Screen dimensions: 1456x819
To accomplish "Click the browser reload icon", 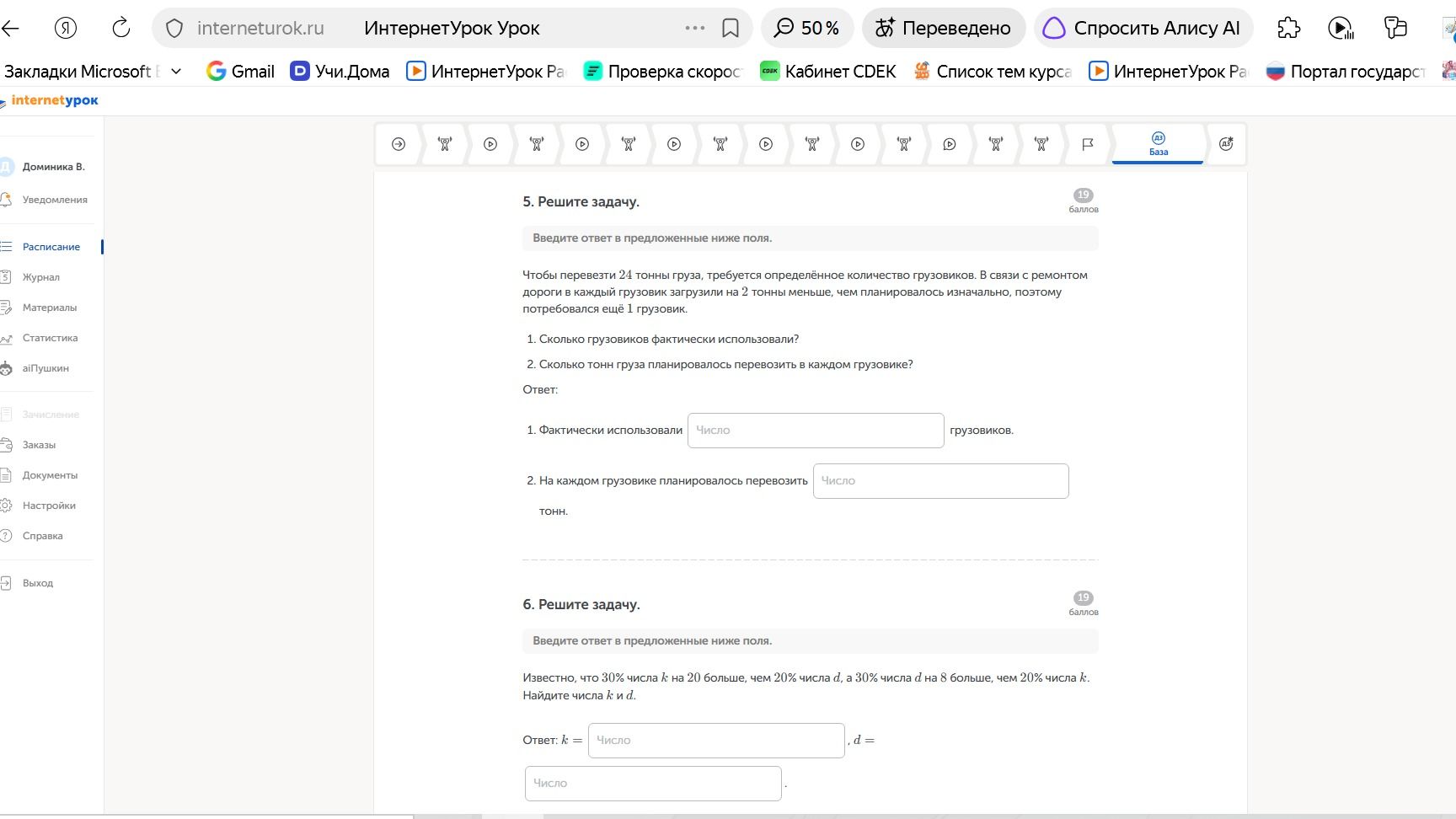I will tap(121, 28).
